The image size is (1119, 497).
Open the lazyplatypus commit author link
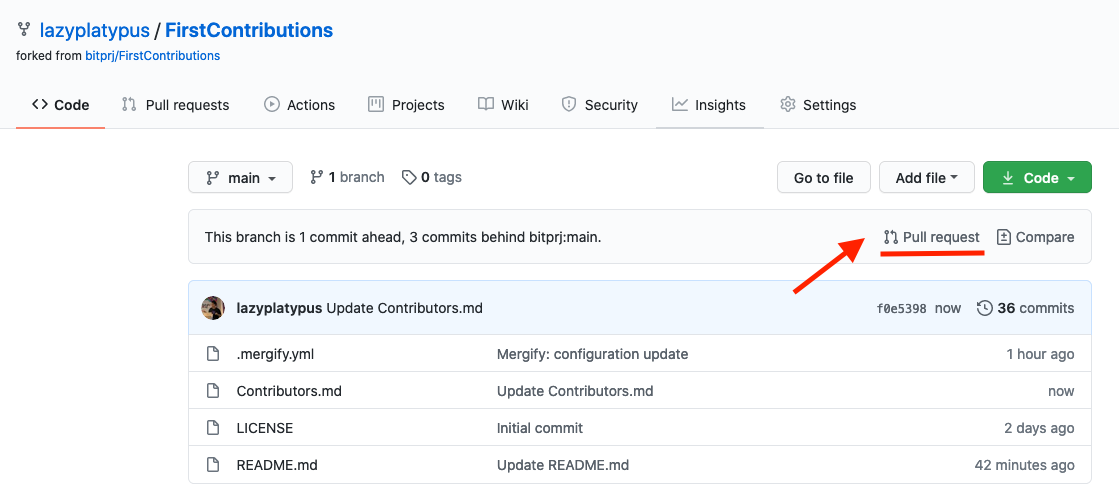(x=279, y=308)
